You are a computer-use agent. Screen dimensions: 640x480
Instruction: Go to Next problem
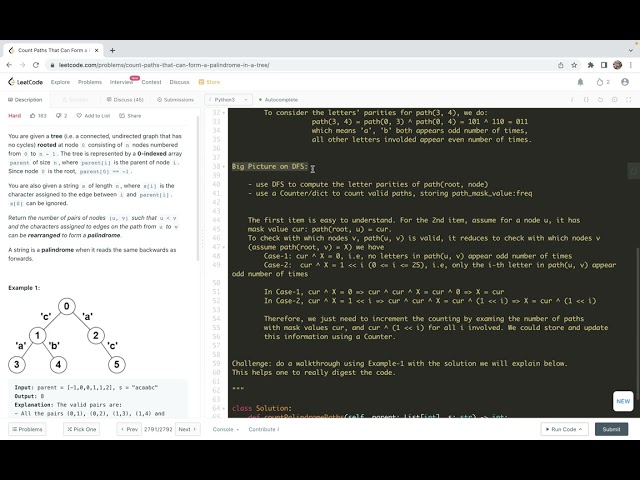coord(187,429)
